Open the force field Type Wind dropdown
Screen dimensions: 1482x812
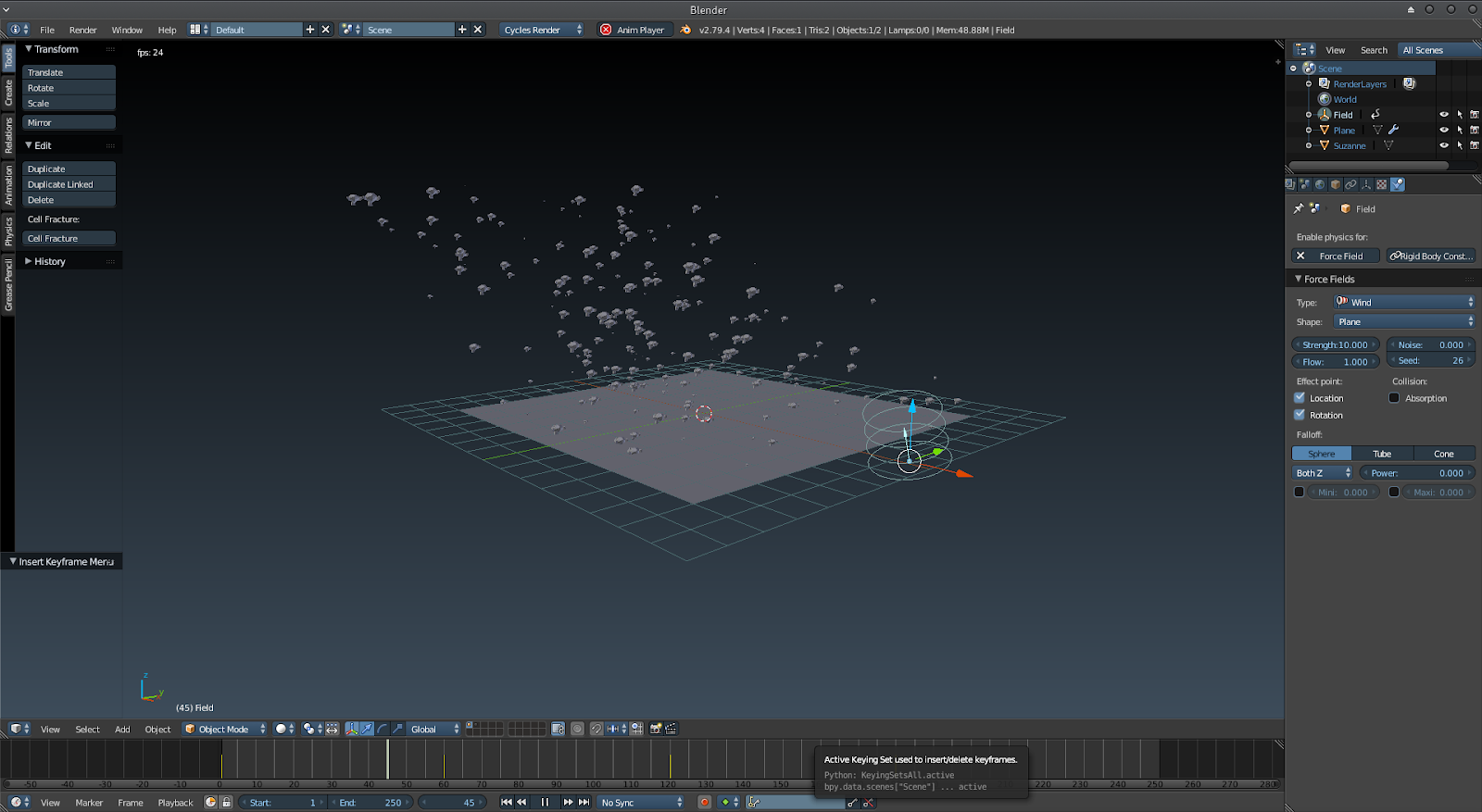pos(1404,302)
